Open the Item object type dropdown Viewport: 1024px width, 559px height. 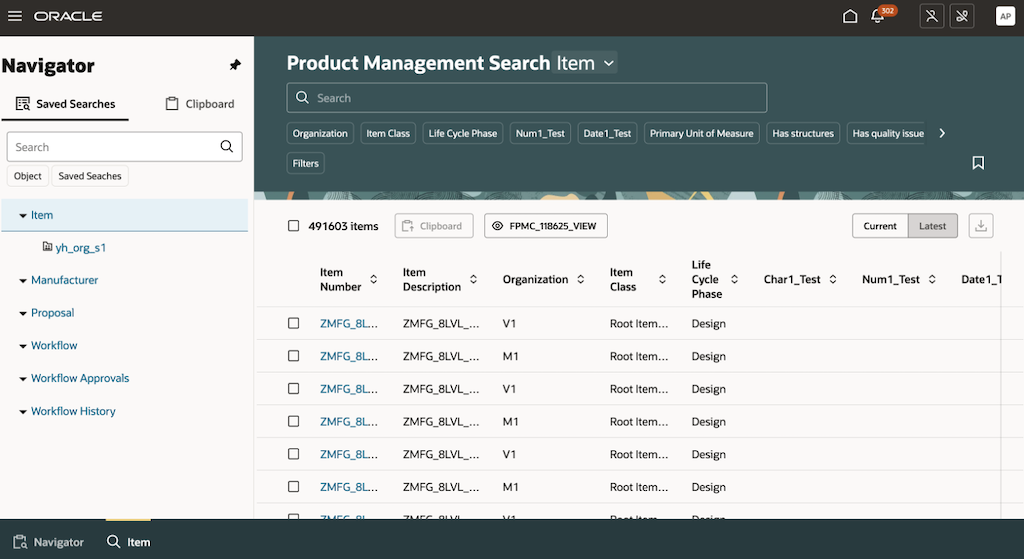(584, 63)
